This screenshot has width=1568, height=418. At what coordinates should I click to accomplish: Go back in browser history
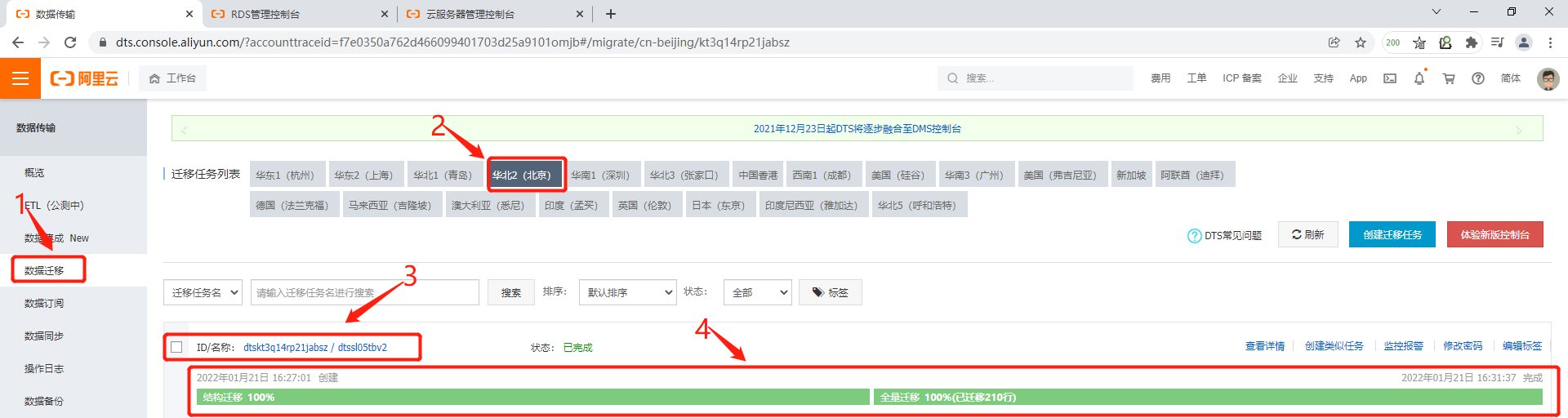(x=18, y=42)
